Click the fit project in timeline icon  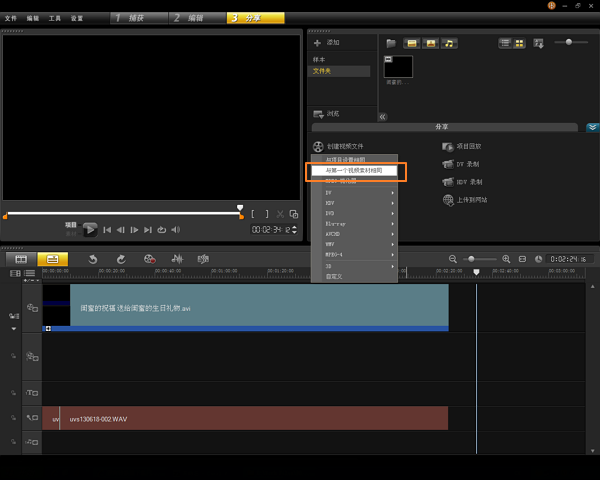point(522,259)
